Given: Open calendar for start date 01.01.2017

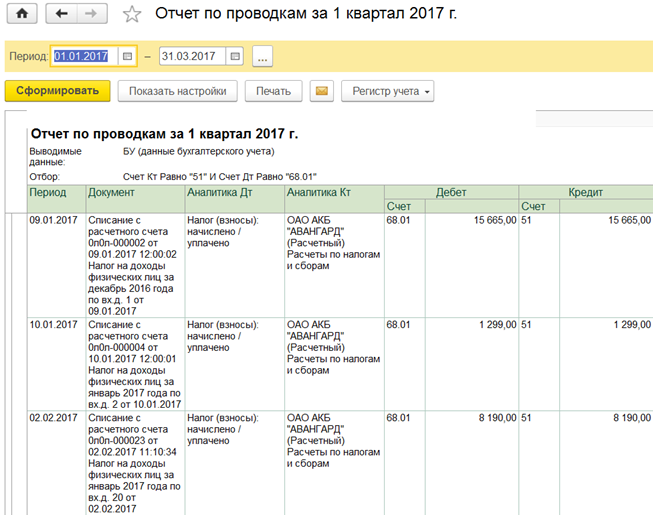Looking at the screenshot, I should pyautogui.click(x=128, y=56).
